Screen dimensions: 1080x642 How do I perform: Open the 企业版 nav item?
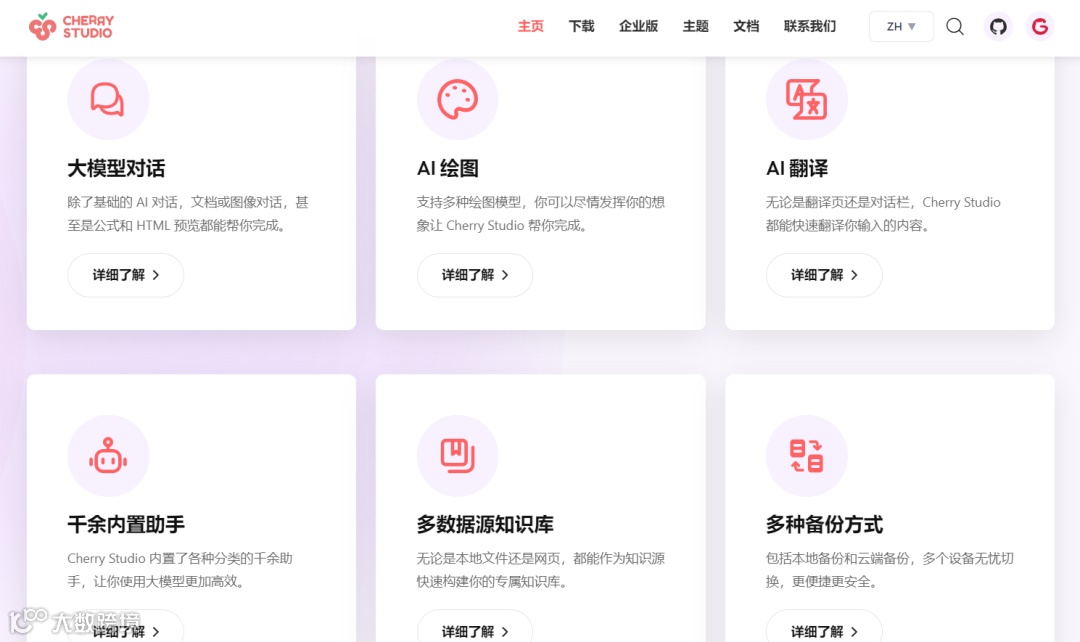(x=638, y=26)
